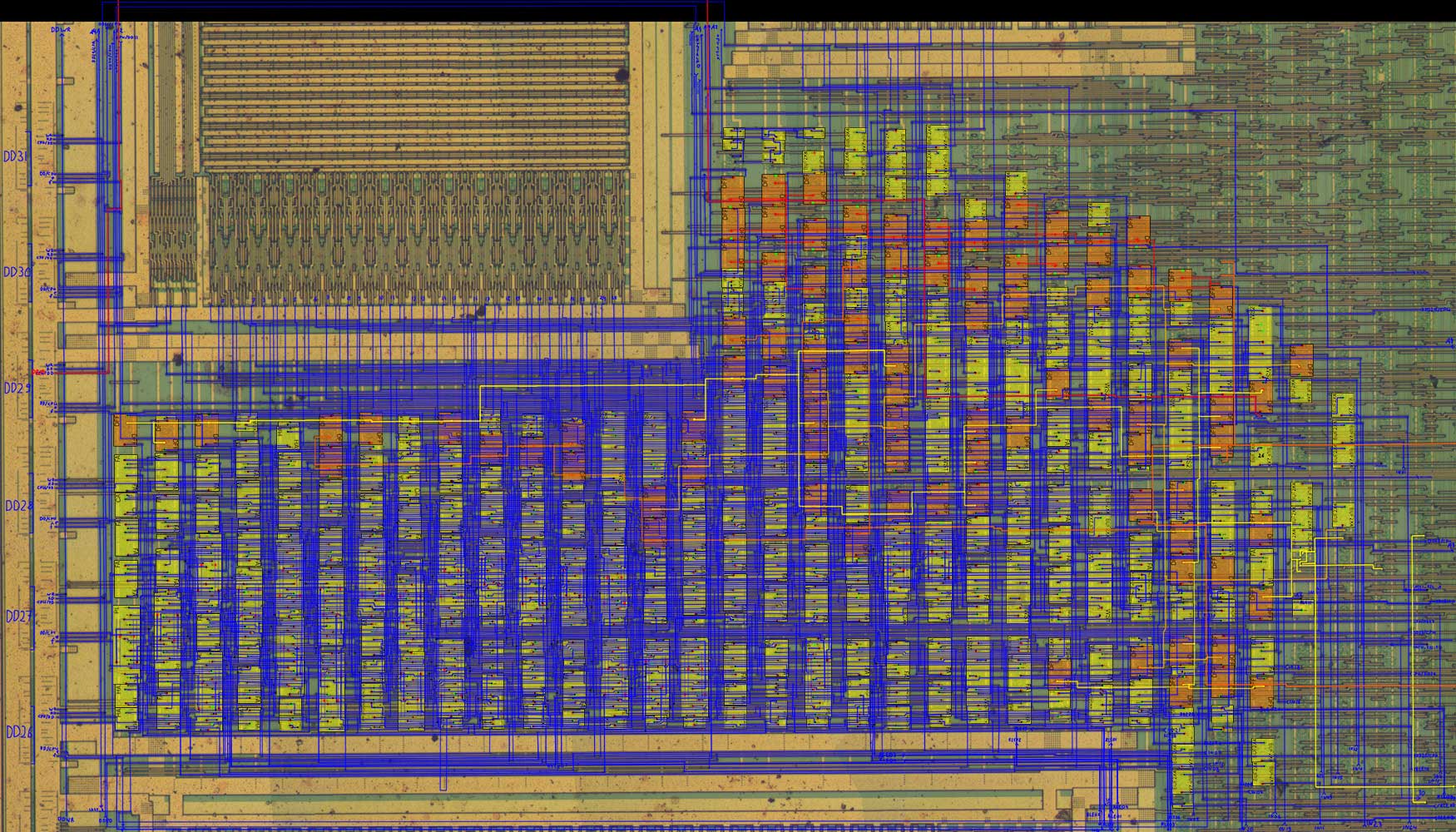
Task: Click the red vertical wire at top left
Action: [x=118, y=12]
